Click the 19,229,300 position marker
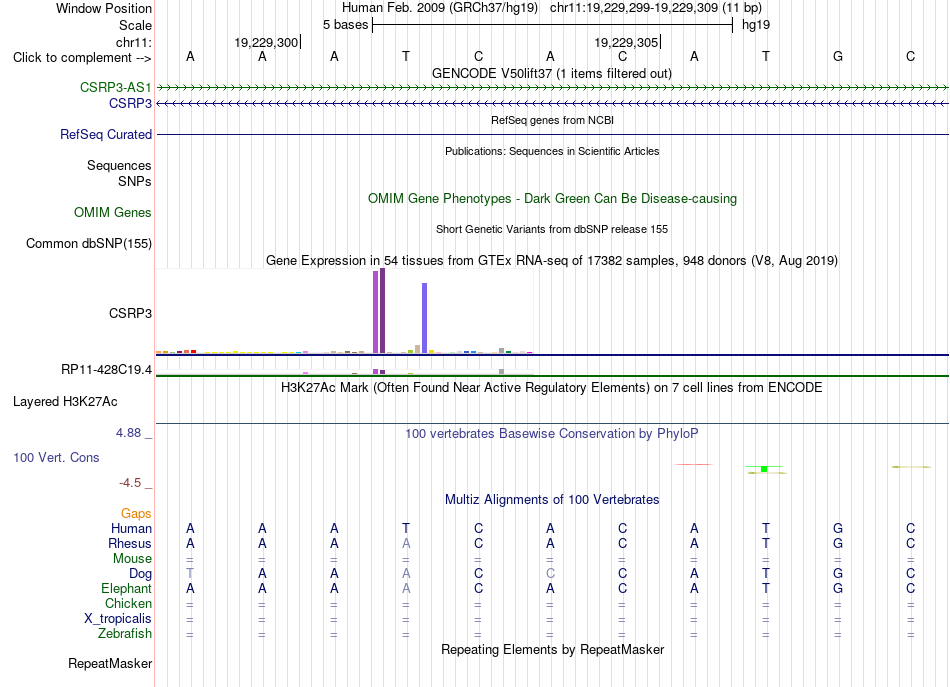This screenshot has height=687, width=950. pos(266,42)
